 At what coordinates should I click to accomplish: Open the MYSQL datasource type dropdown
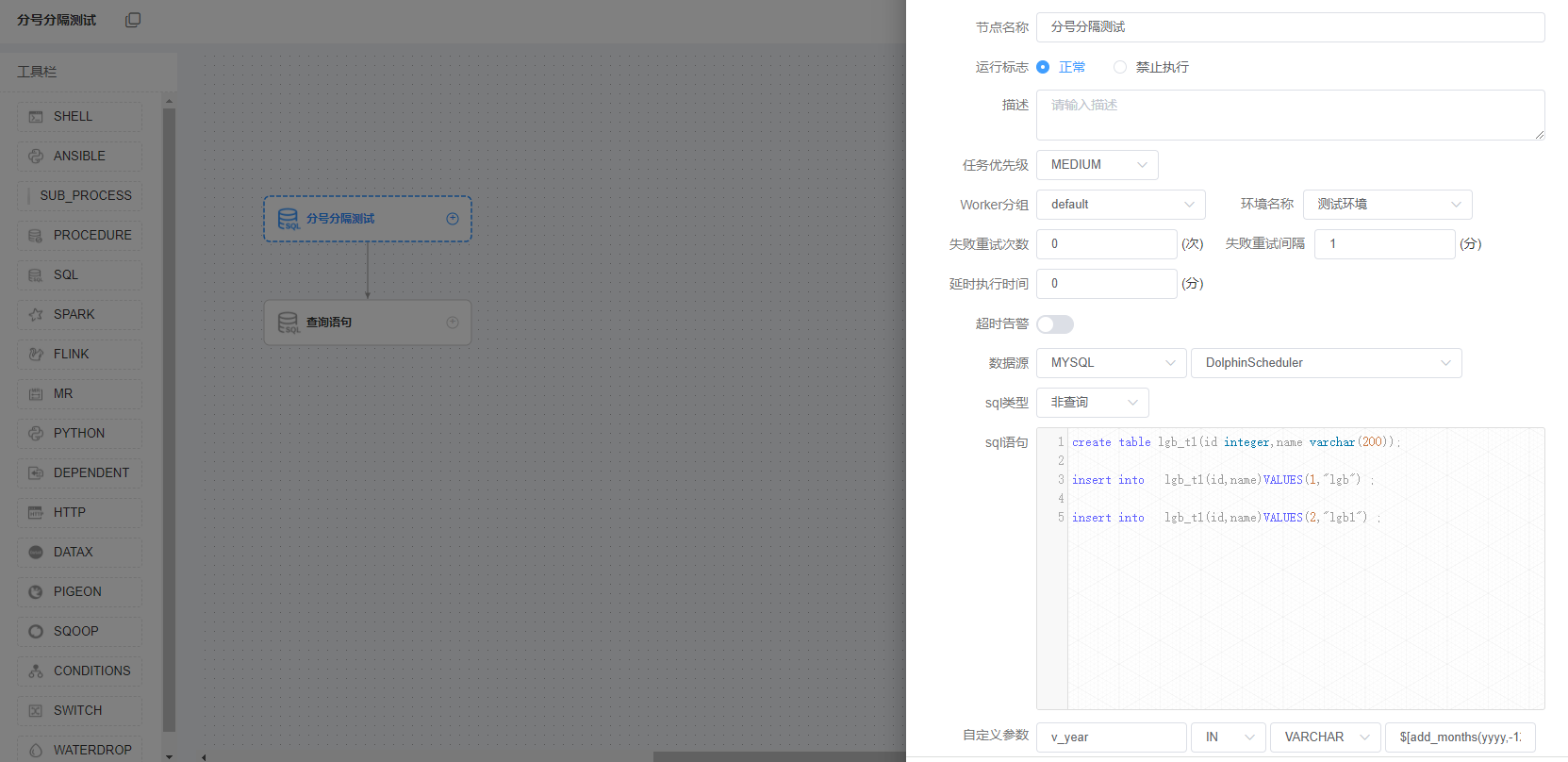point(1111,363)
